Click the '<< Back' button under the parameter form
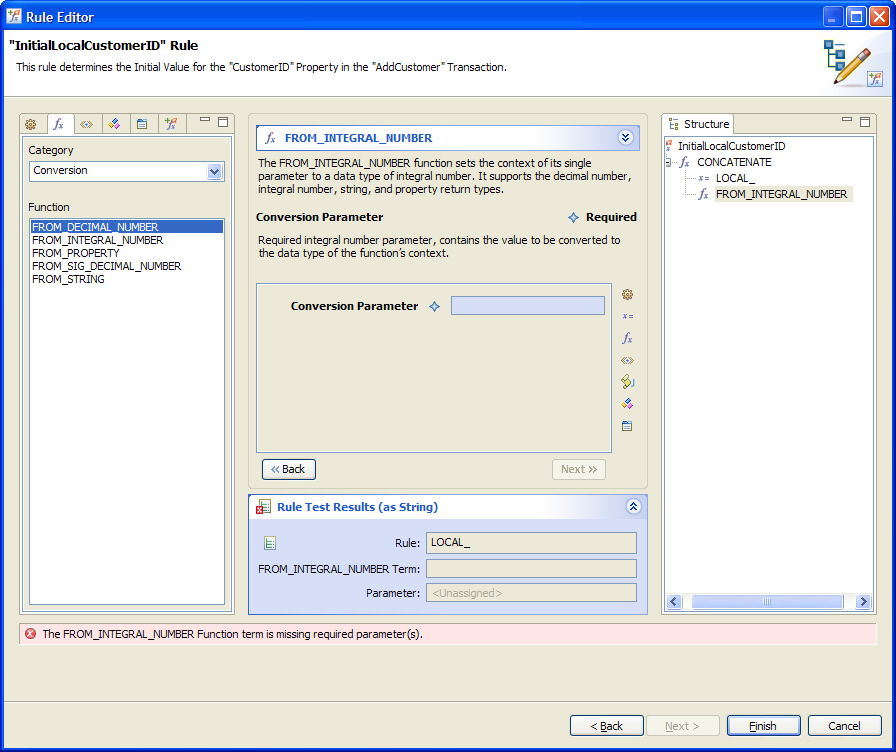 (288, 469)
